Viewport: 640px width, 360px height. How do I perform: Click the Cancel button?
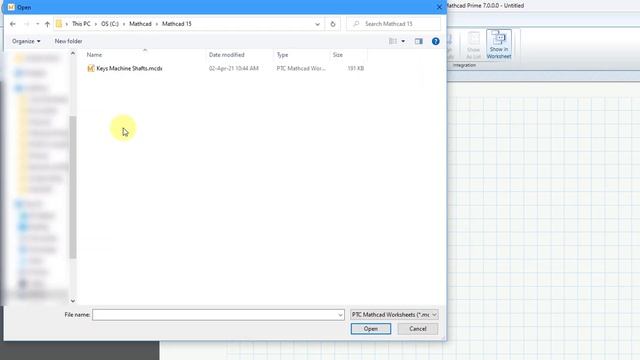(x=418, y=329)
